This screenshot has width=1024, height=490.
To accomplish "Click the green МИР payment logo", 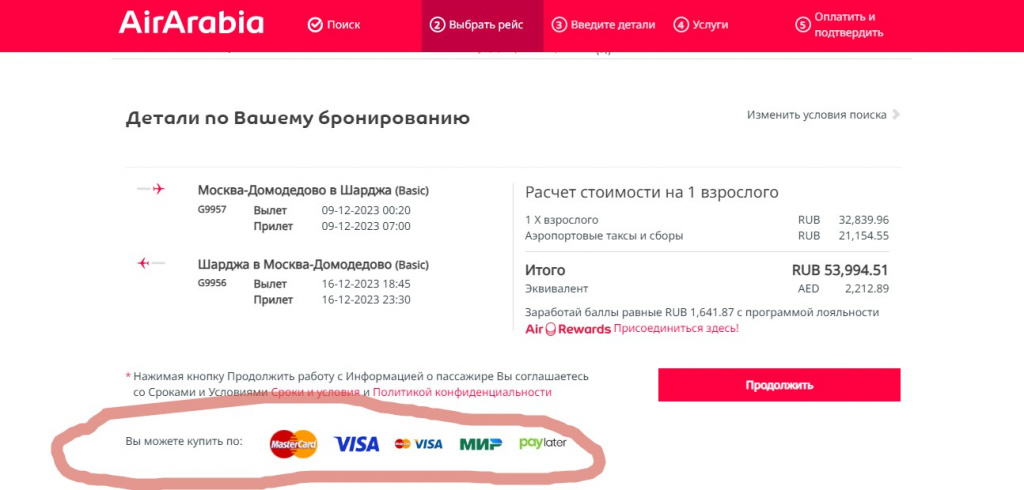I will [481, 444].
